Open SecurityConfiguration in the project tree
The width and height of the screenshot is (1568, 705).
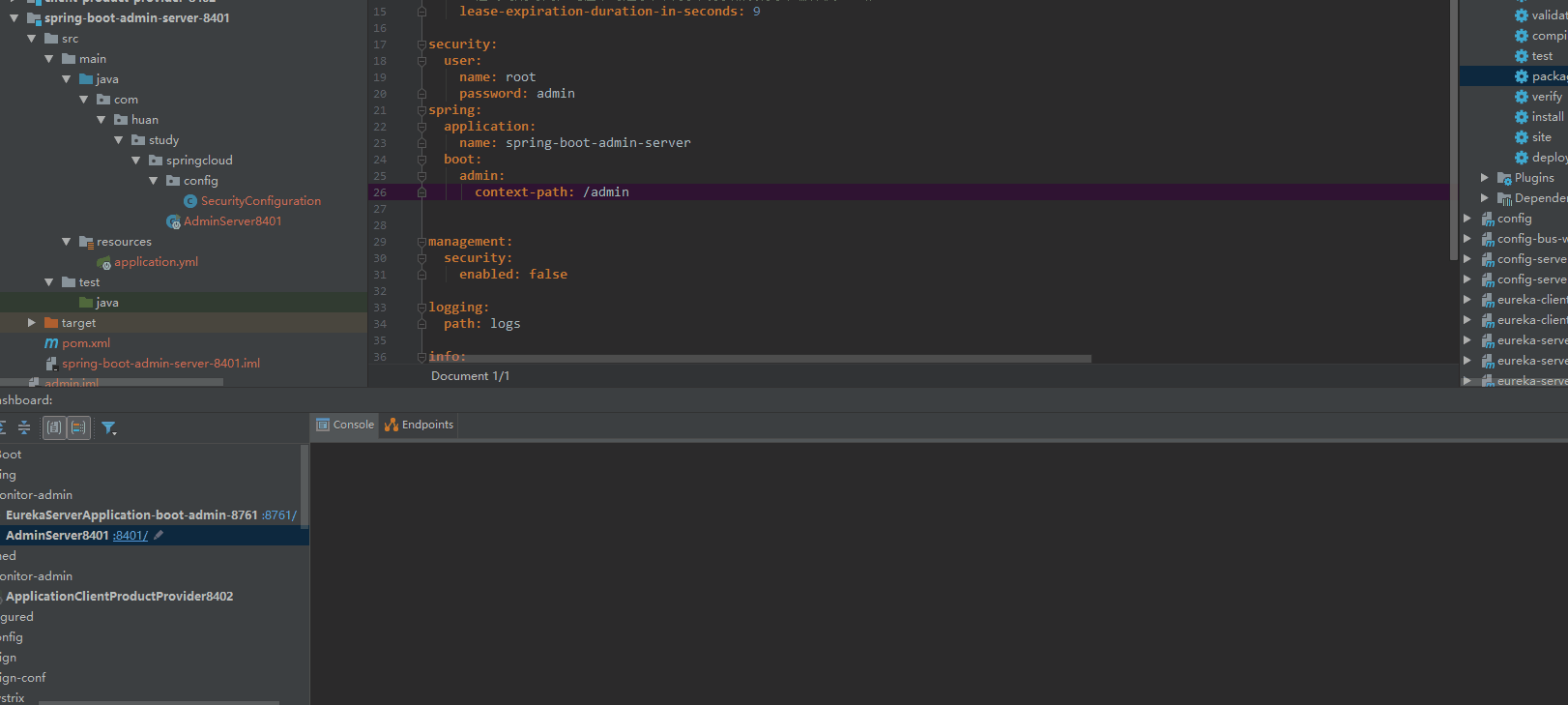tap(261, 201)
